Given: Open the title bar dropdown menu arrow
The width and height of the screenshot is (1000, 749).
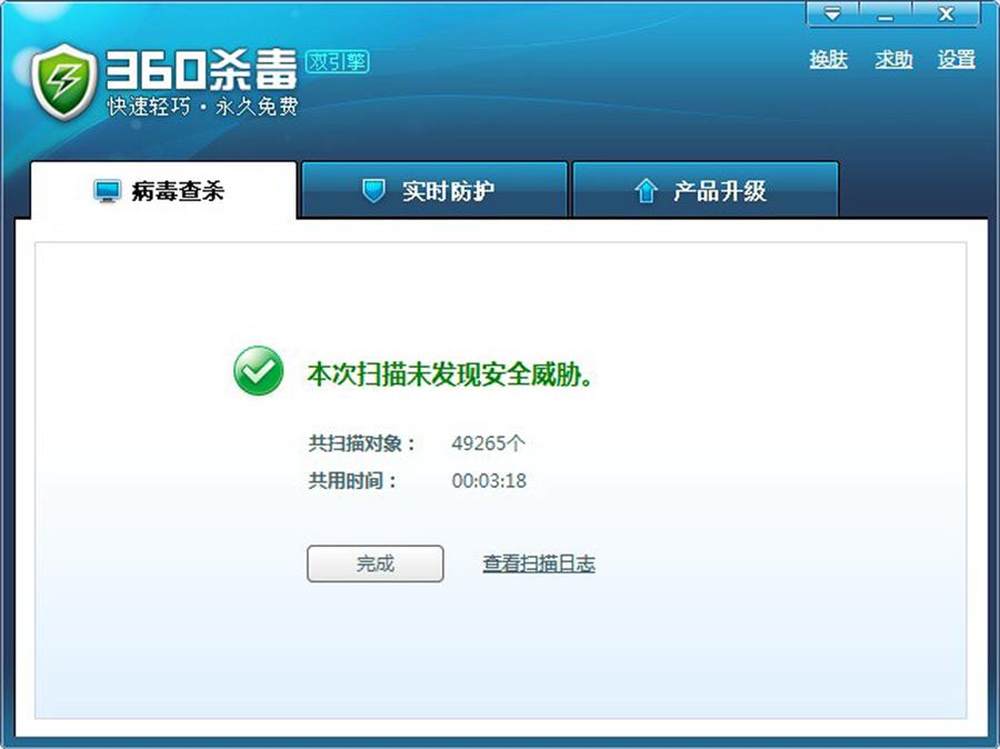Looking at the screenshot, I should point(833,14).
